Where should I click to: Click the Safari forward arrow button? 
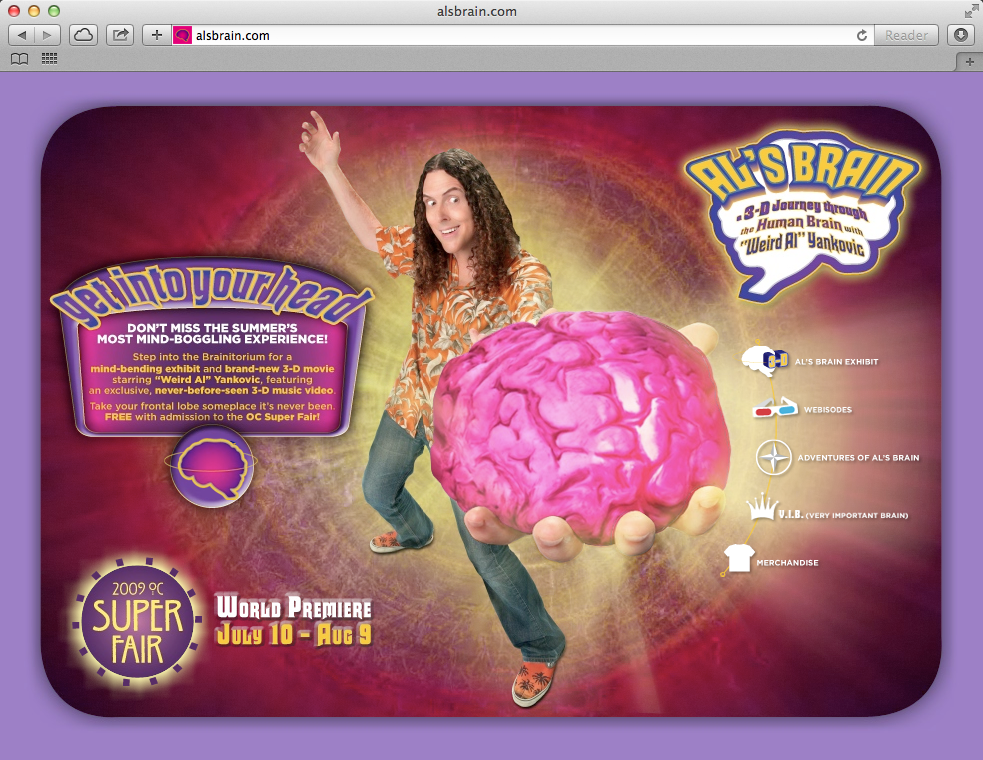pyautogui.click(x=48, y=35)
